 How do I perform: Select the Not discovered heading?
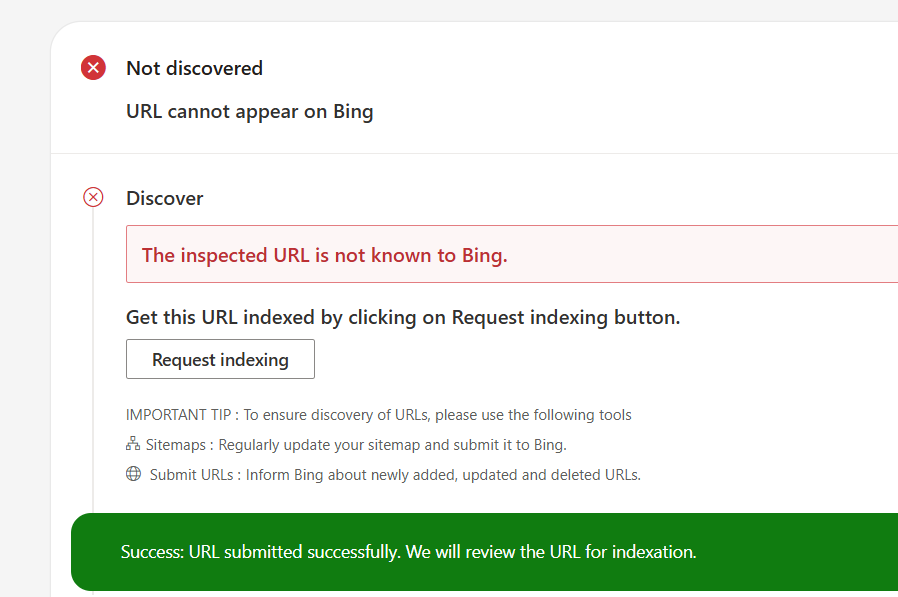click(194, 68)
